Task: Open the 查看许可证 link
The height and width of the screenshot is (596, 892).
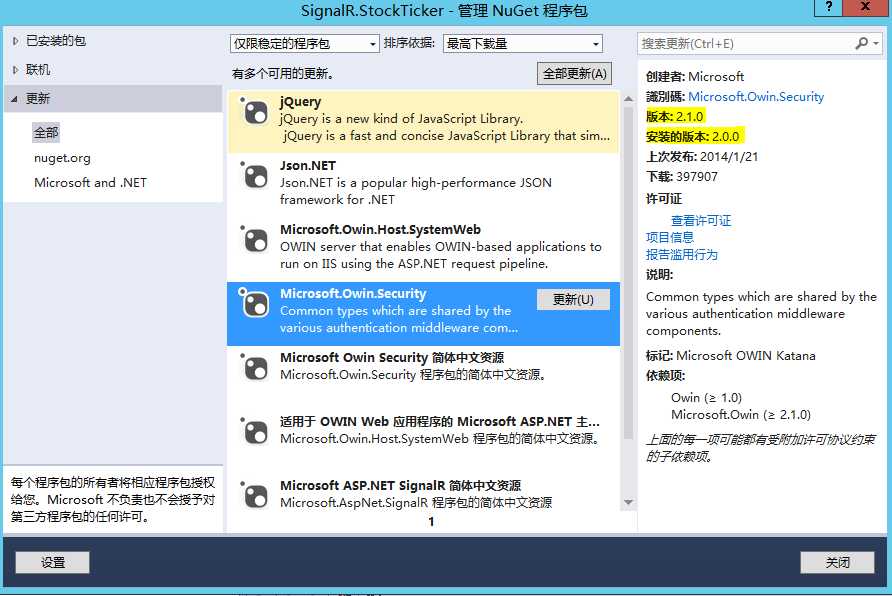Action: coord(701,221)
